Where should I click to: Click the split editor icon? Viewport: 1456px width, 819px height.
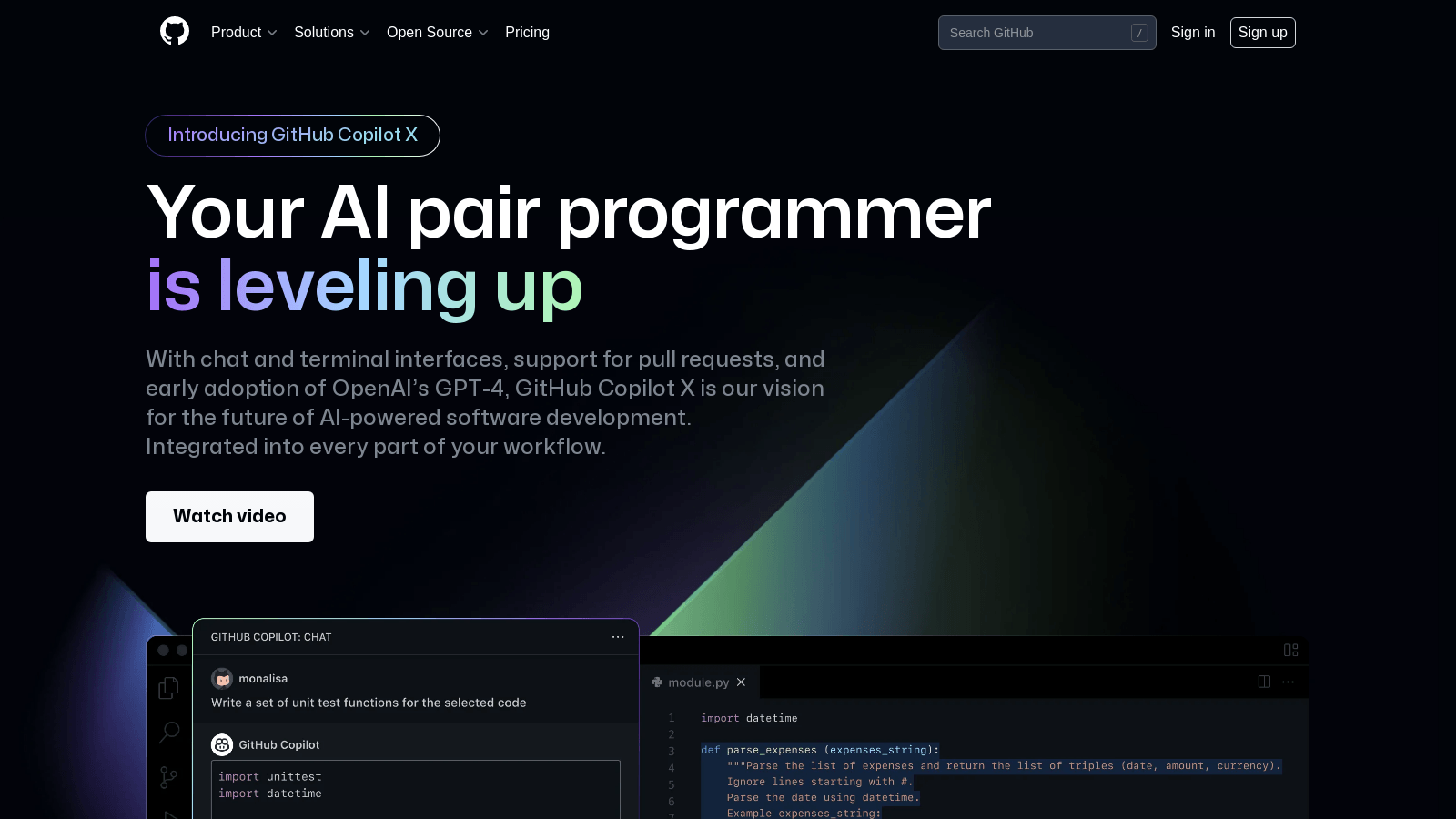coord(1264,682)
